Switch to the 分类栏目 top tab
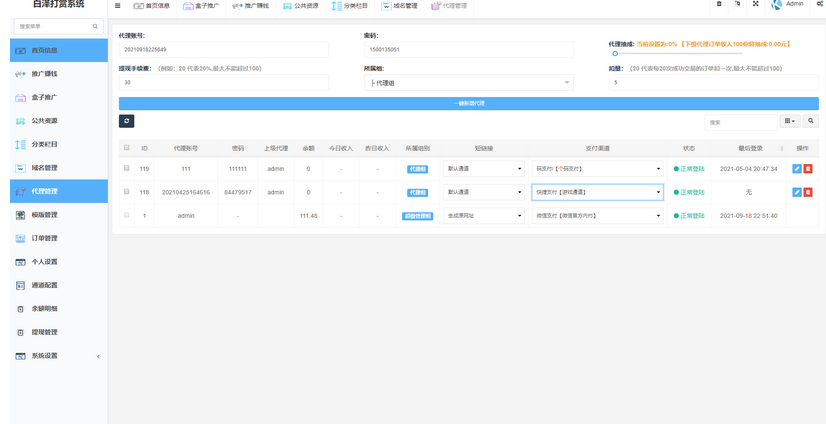 pyautogui.click(x=349, y=6)
